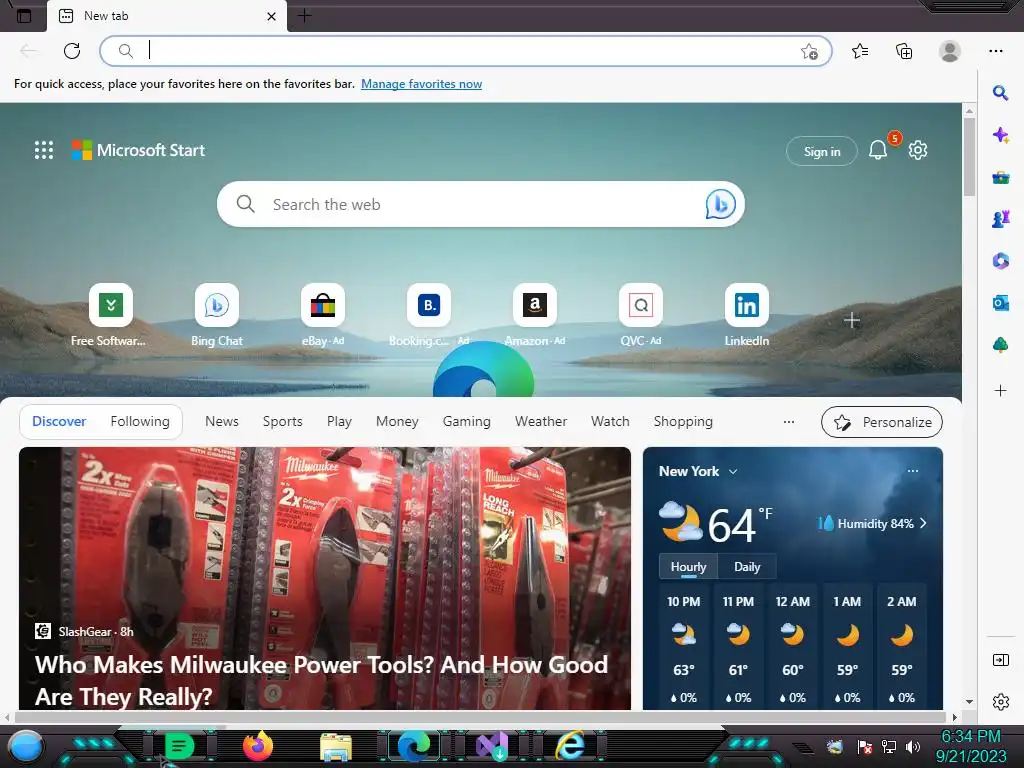Open the Start orb button
Image resolution: width=1024 pixels, height=768 pixels.
[x=26, y=746]
